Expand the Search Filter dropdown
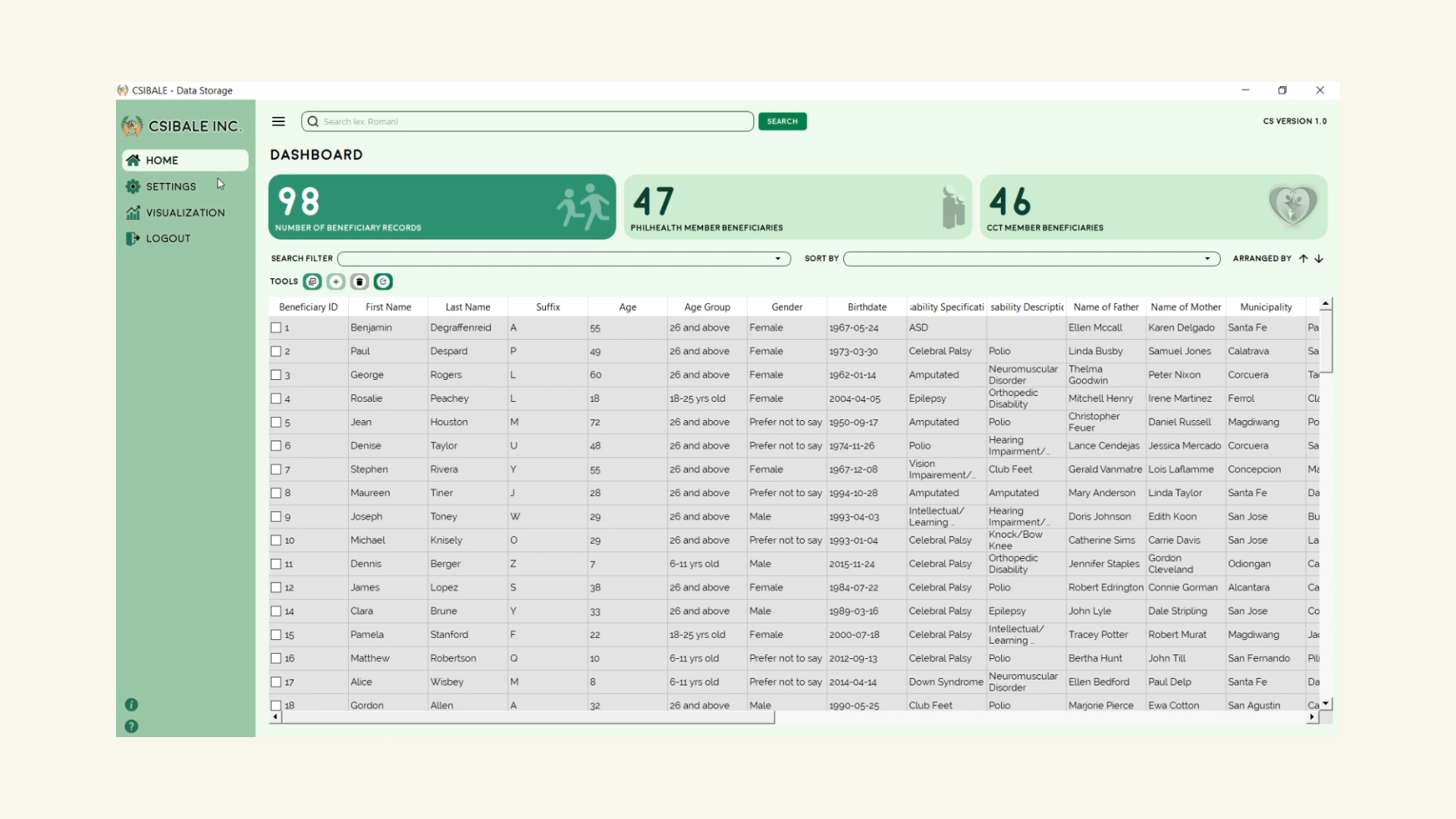This screenshot has height=819, width=1456. [x=777, y=259]
